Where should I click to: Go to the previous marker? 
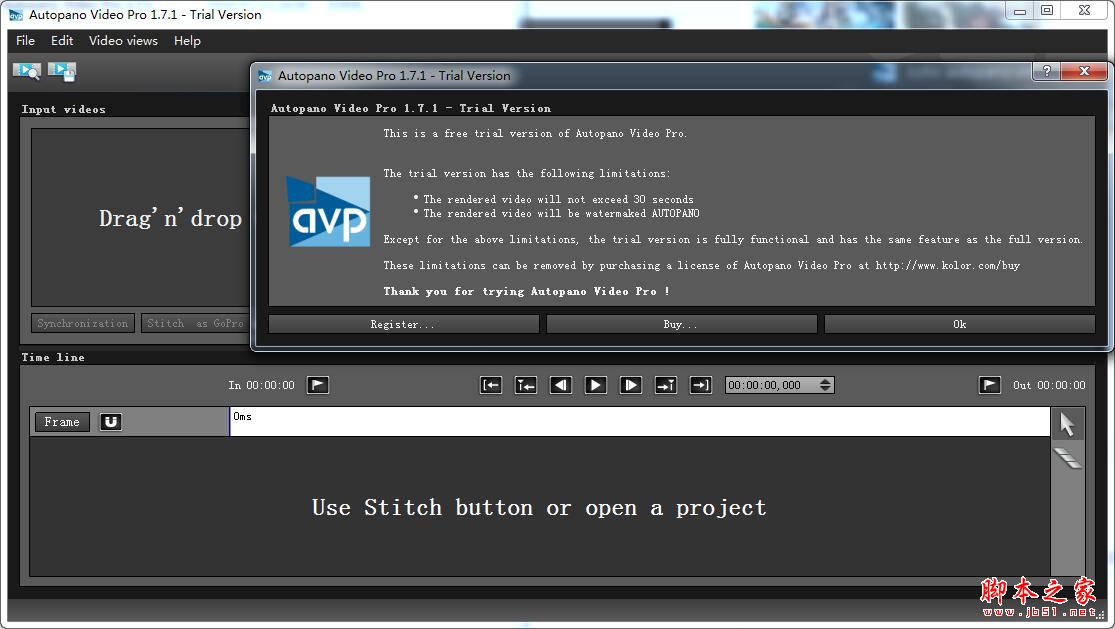tap(526, 385)
